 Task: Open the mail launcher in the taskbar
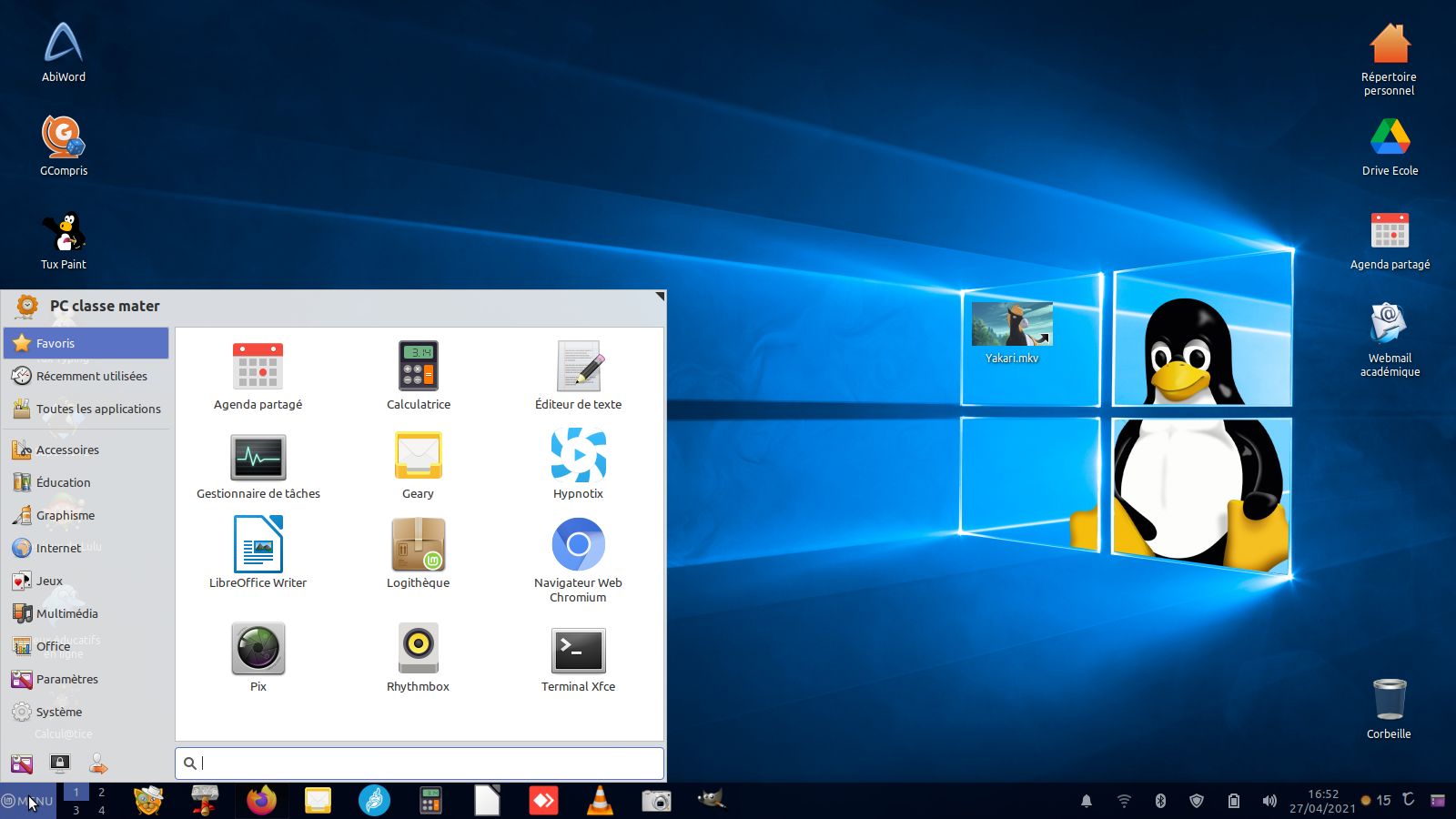click(318, 801)
